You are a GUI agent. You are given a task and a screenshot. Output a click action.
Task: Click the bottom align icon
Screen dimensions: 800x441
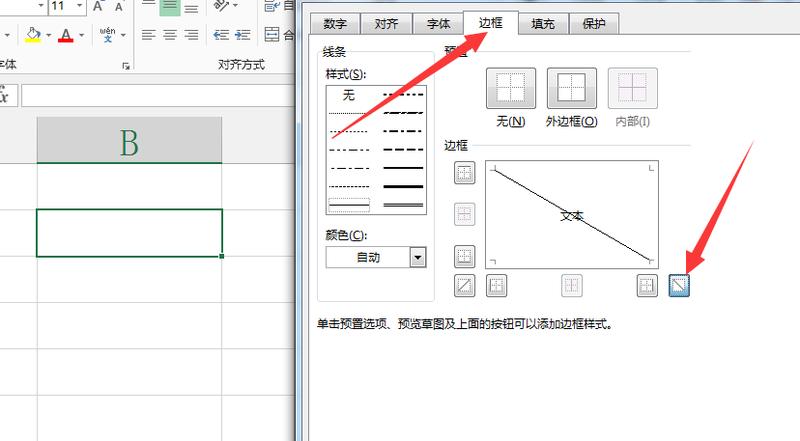point(191,7)
